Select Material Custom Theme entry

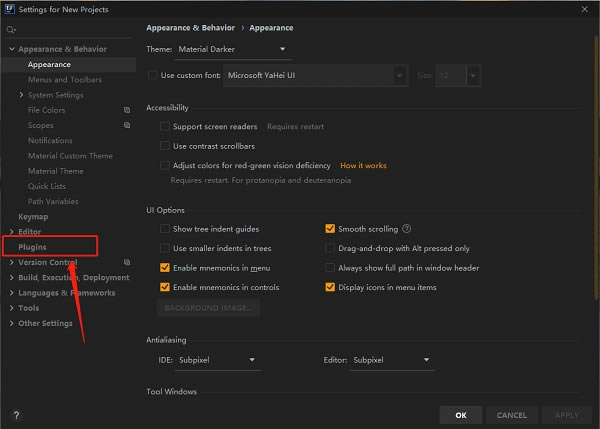coord(70,156)
